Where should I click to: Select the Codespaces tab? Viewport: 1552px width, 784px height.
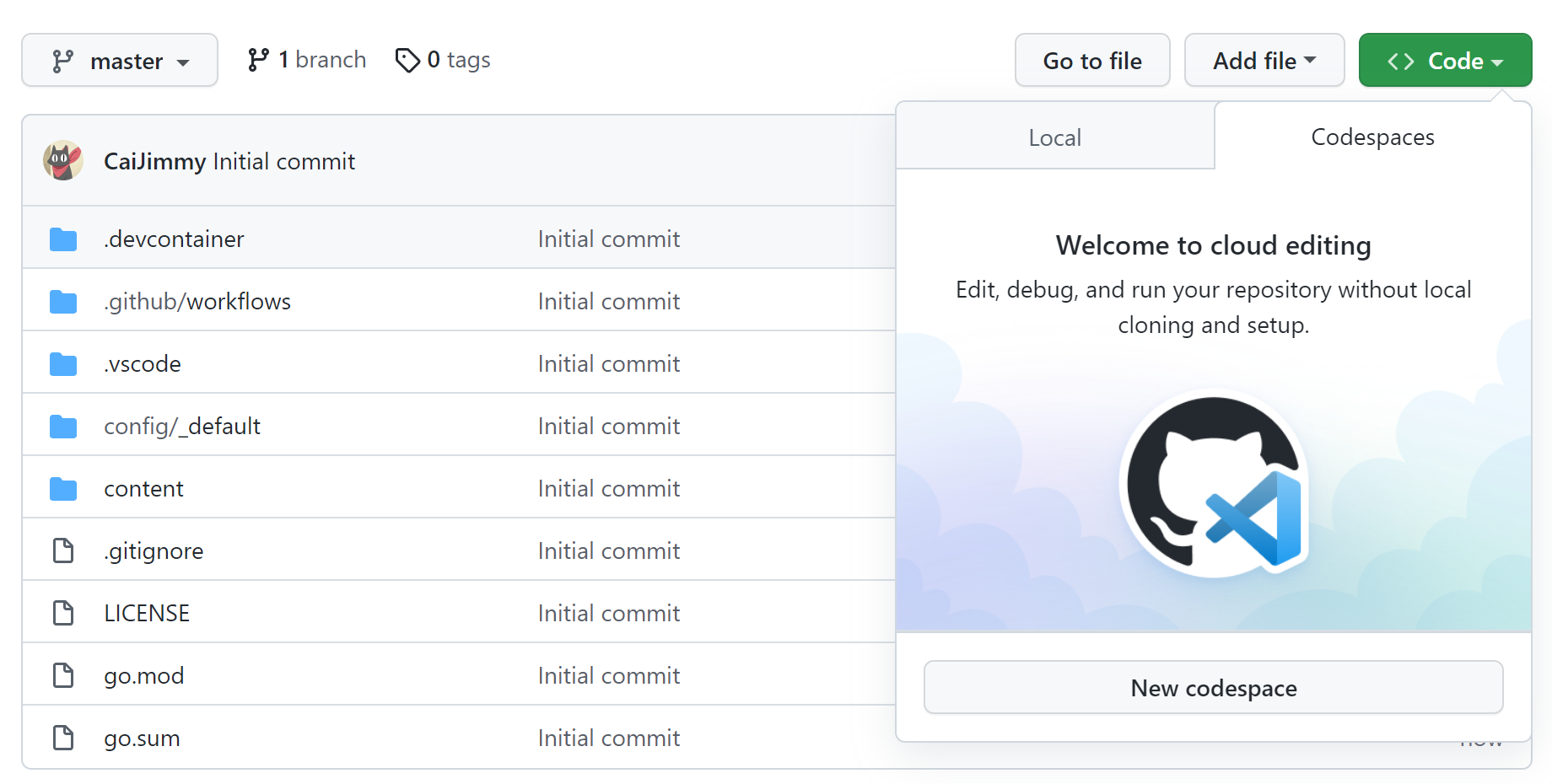pyautogui.click(x=1371, y=137)
